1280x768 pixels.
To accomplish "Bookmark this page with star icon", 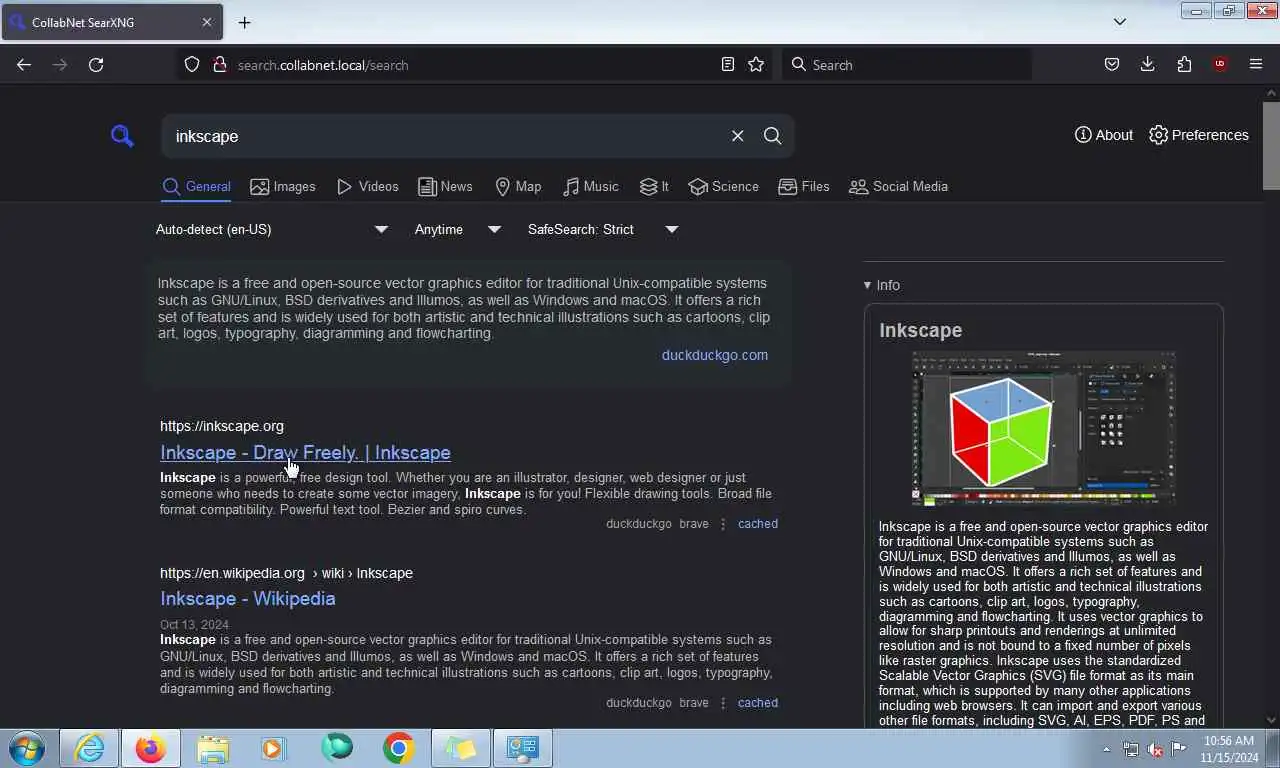I will tap(756, 64).
